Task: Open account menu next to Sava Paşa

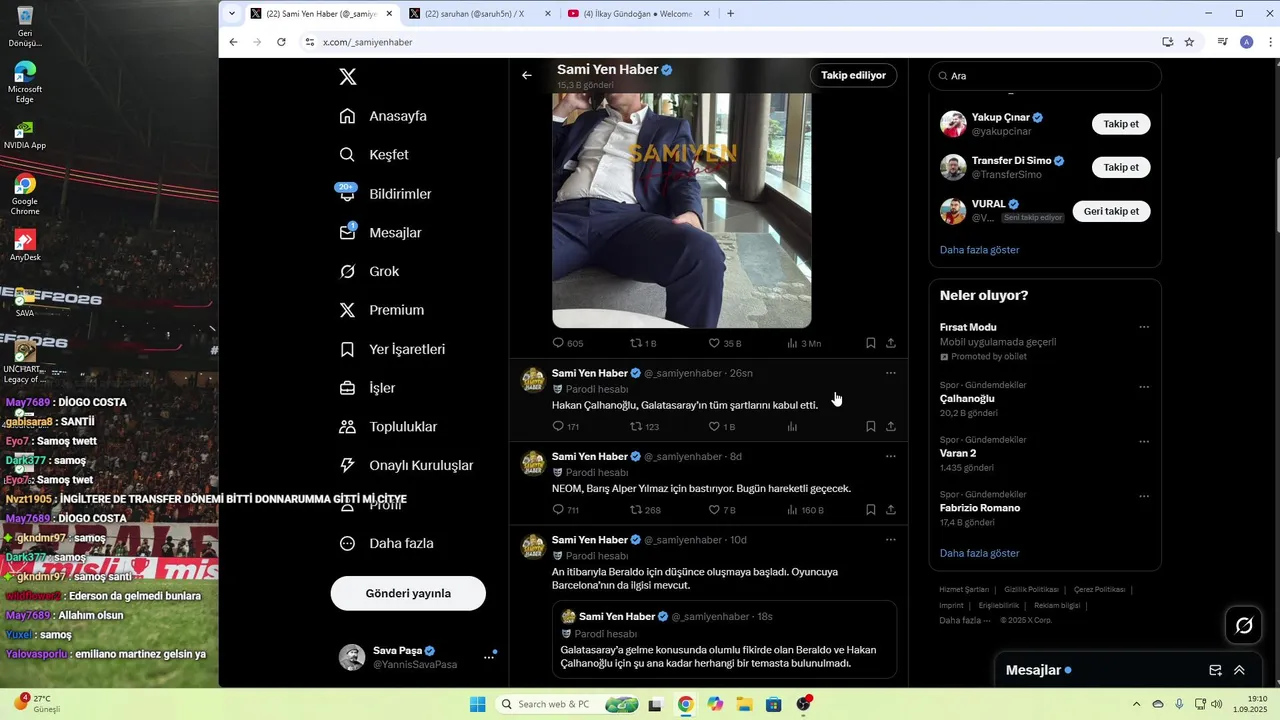Action: (x=489, y=657)
